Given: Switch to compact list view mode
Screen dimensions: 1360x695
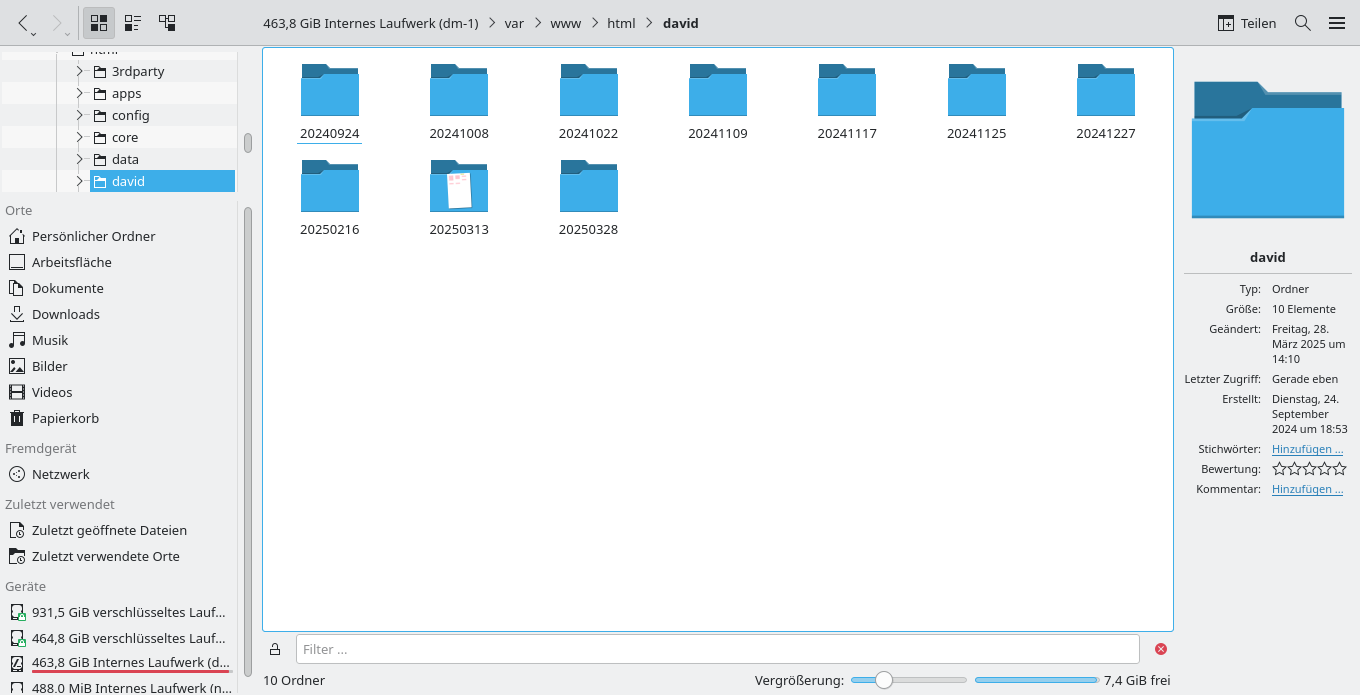Looking at the screenshot, I should pyautogui.click(x=132, y=23).
